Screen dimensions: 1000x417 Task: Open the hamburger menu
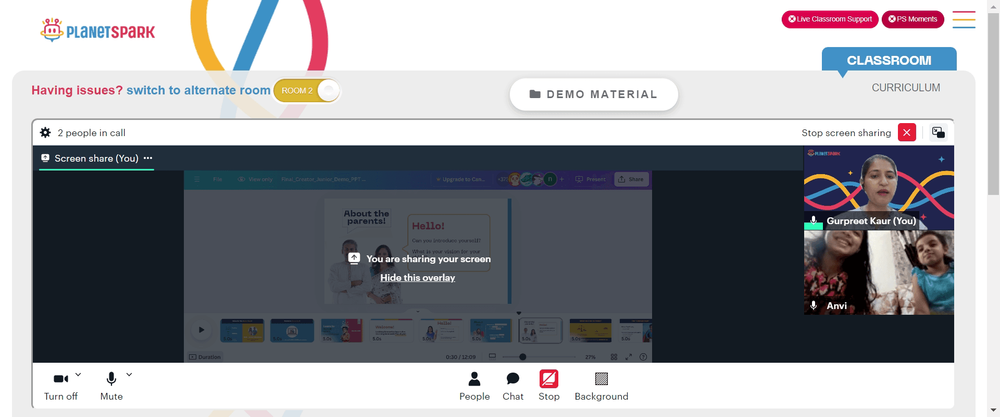(964, 20)
